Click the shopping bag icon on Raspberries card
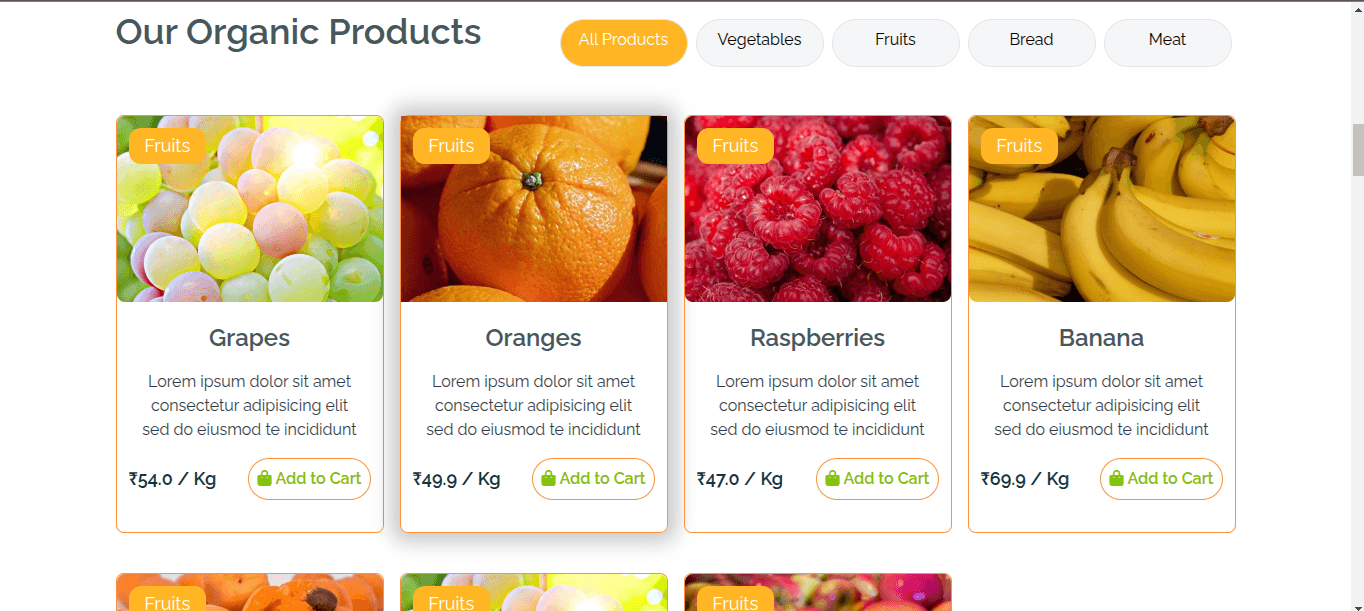The height and width of the screenshot is (611, 1364). click(x=833, y=479)
